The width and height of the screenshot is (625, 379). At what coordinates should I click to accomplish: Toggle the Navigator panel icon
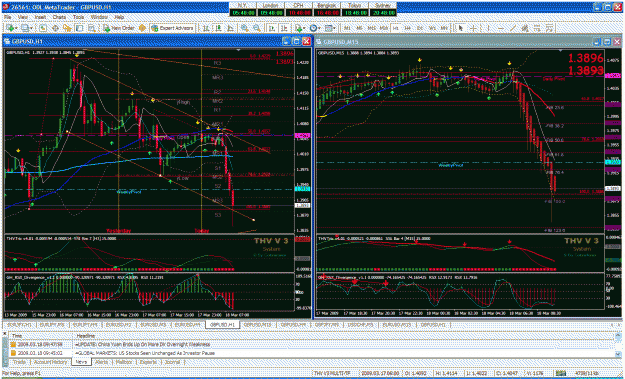pyautogui.click(x=67, y=28)
